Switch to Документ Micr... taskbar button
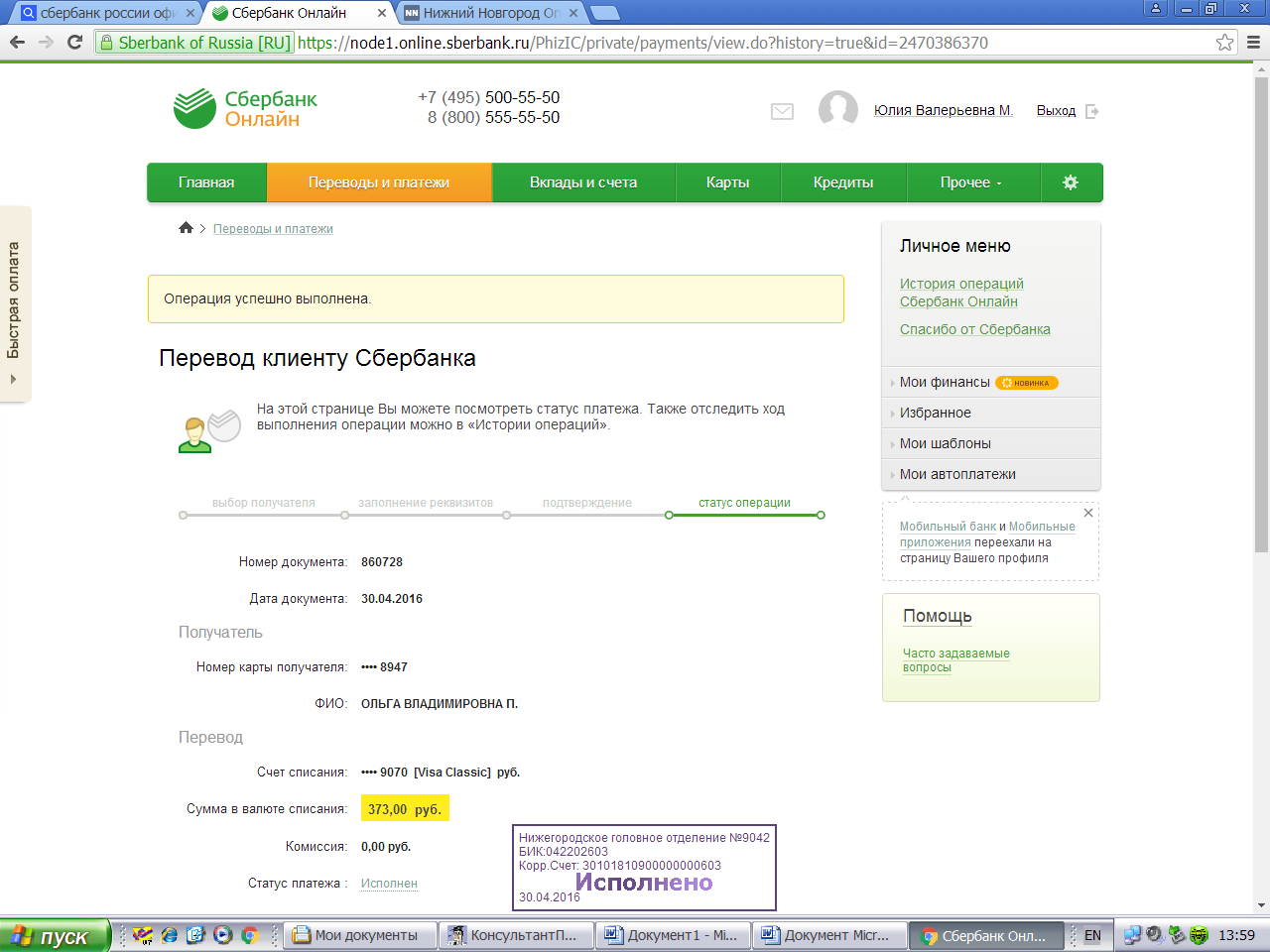This screenshot has height=952, width=1270. click(x=829, y=935)
